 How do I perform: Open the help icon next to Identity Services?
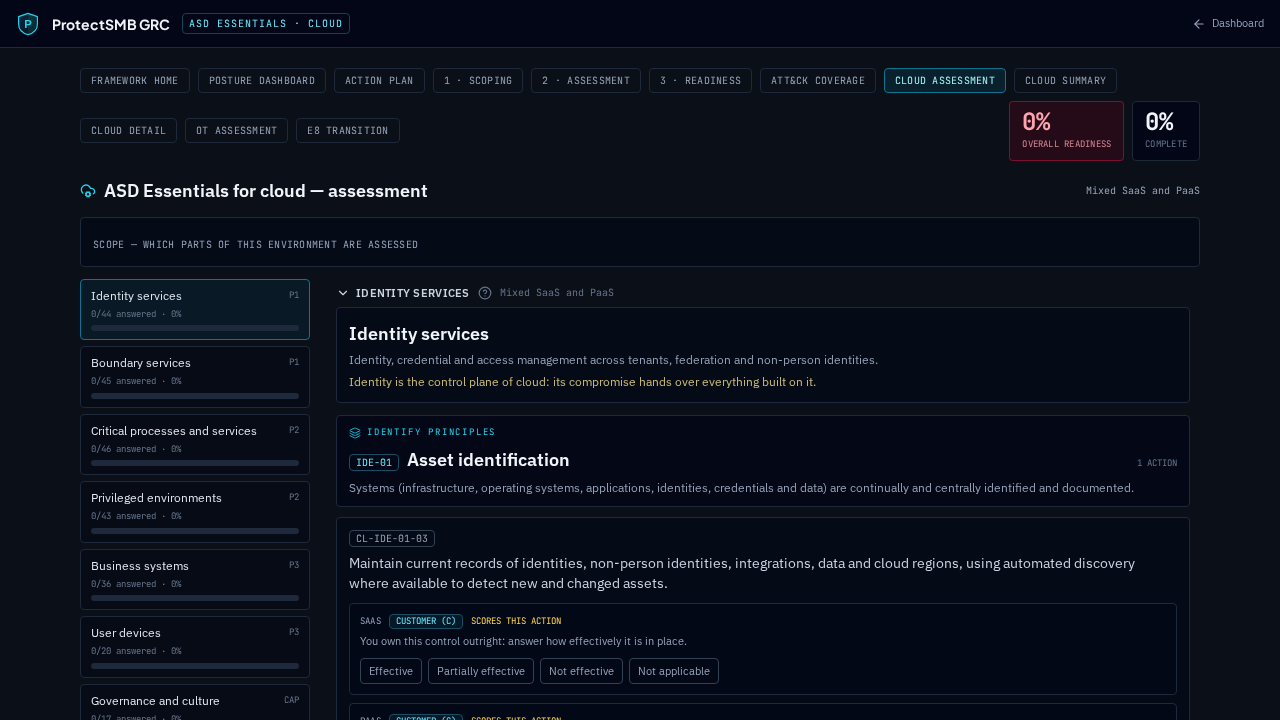click(x=485, y=293)
